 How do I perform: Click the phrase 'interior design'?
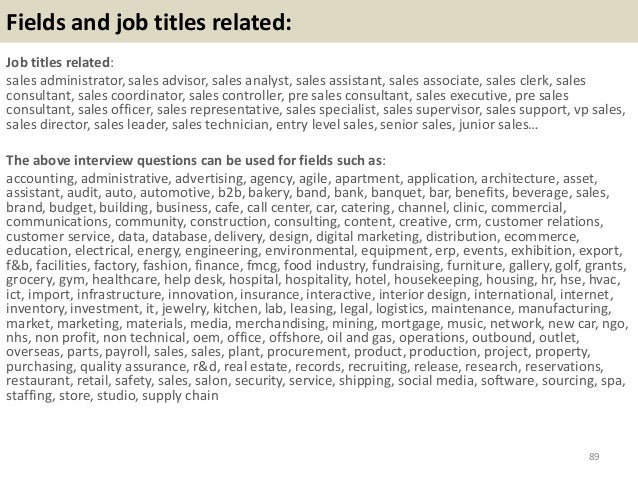(423, 294)
